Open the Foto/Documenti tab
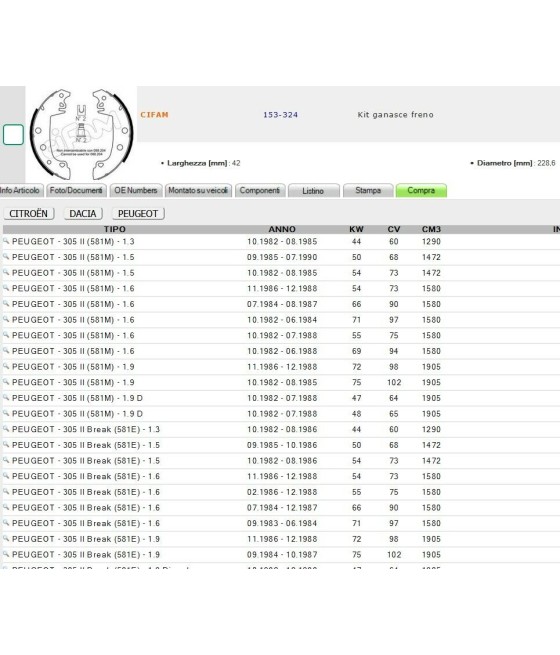 (x=76, y=190)
